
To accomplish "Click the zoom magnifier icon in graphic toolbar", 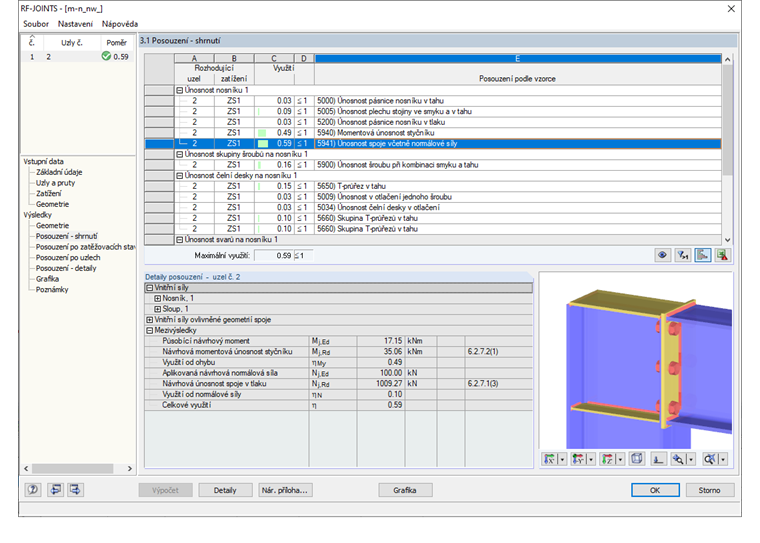I will (x=678, y=459).
